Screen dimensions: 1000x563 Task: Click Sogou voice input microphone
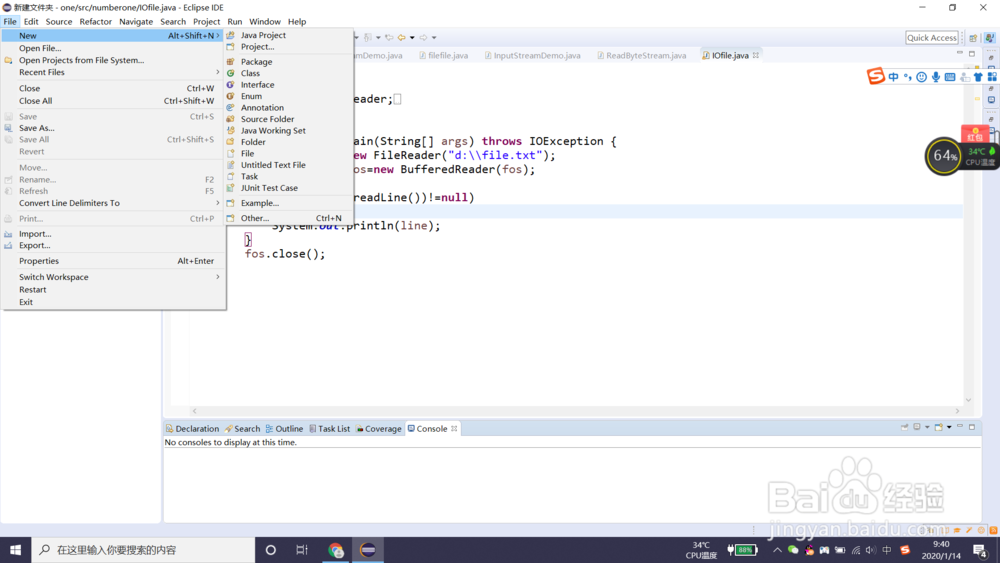tap(936, 77)
